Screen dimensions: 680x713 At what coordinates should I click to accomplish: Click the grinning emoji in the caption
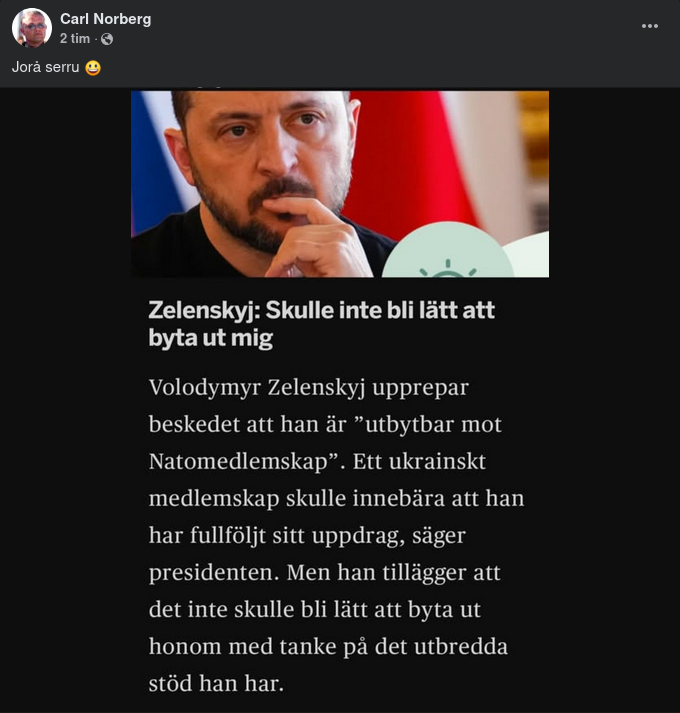tap(93, 68)
